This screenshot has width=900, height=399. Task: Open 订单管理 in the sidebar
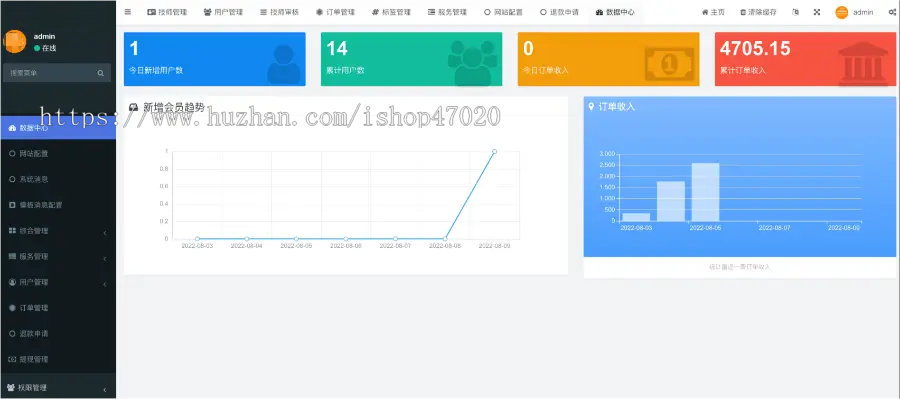point(57,308)
